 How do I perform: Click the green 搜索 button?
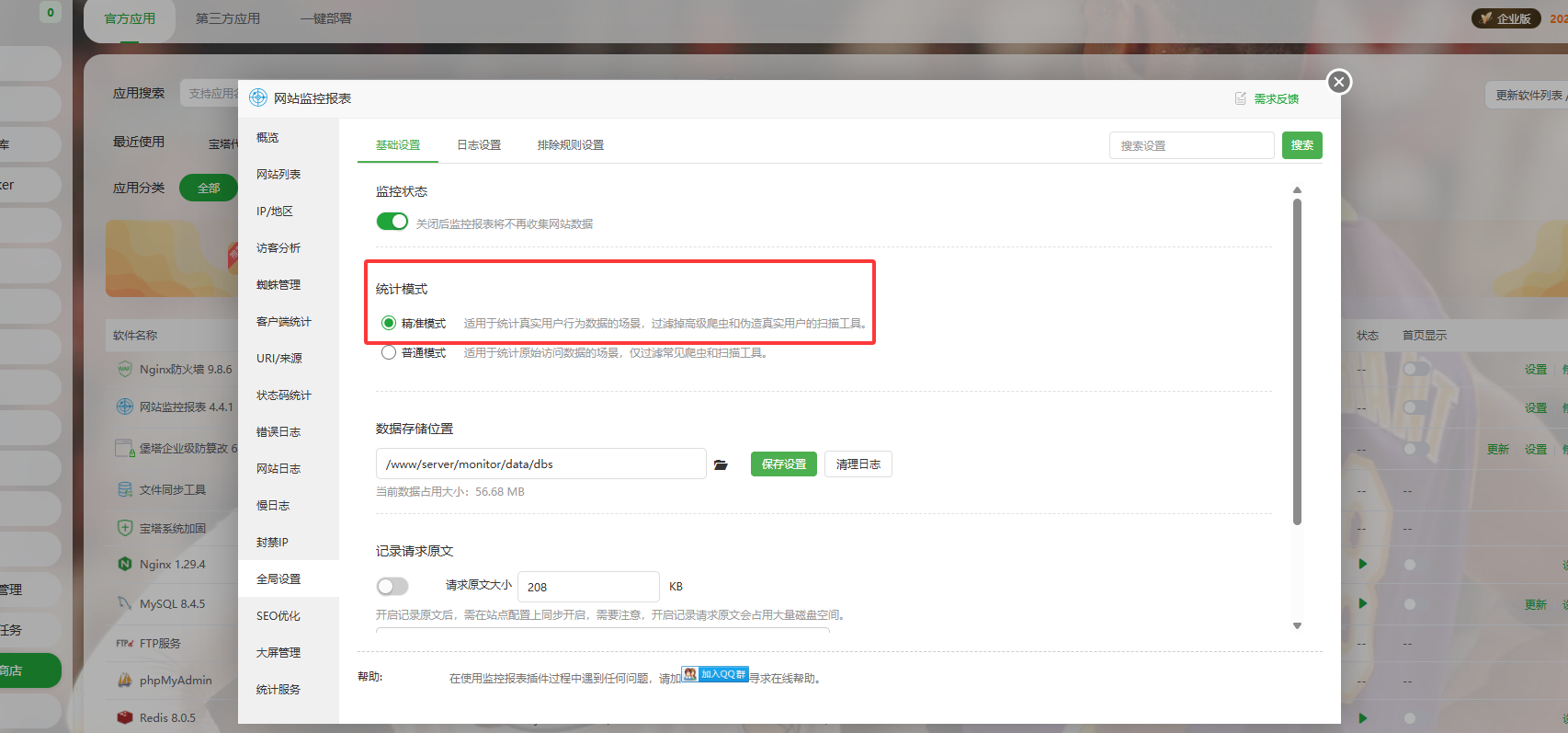tap(1301, 145)
